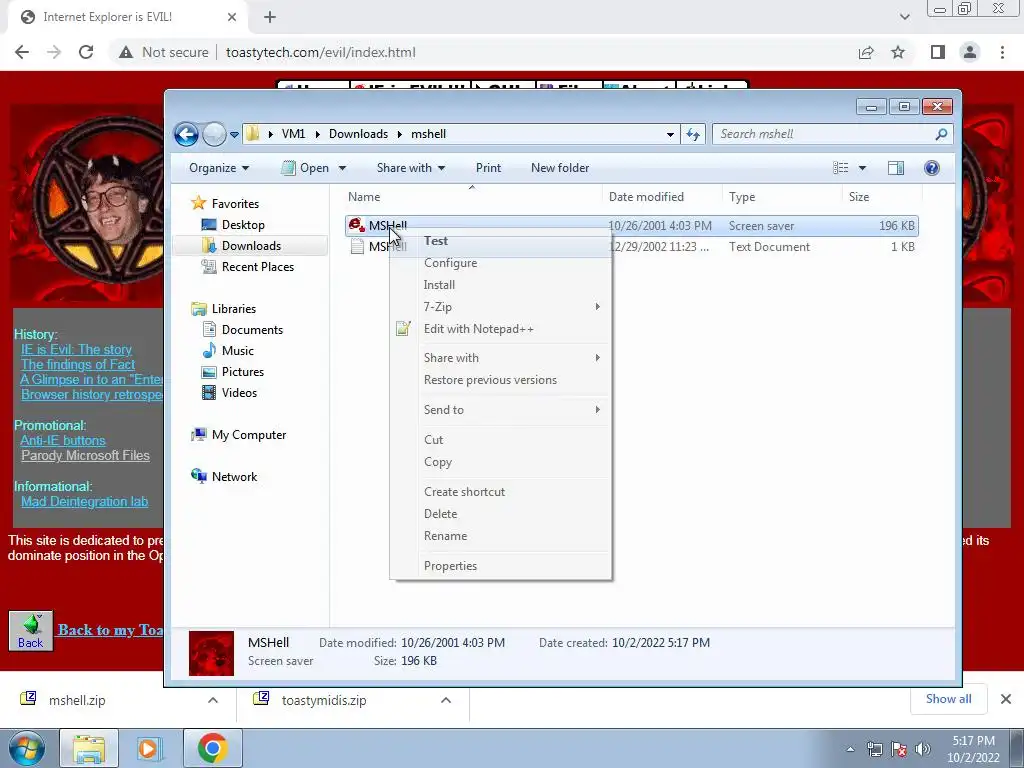Screen dimensions: 1024x768
Task: Click Show all downloads button
Action: click(x=948, y=699)
